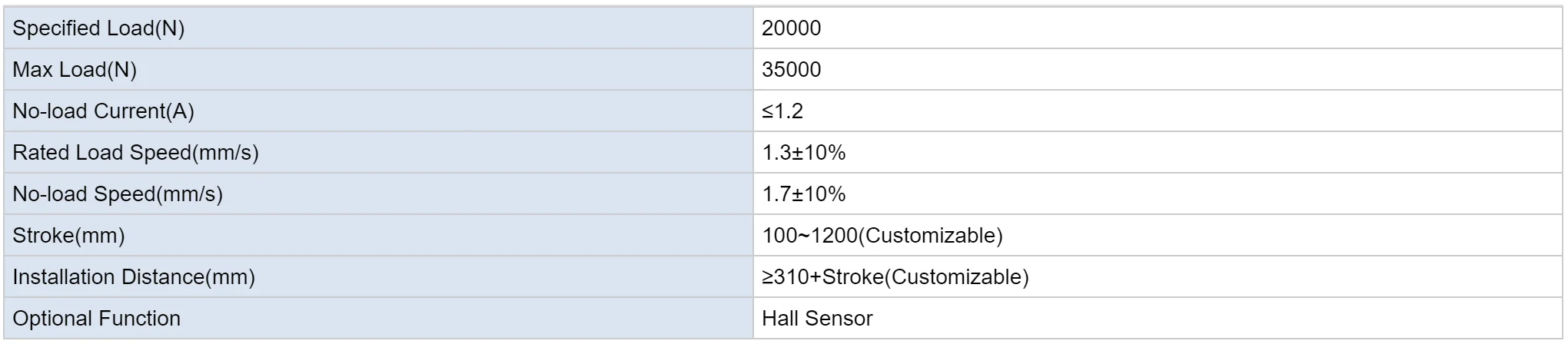Click the Stroke(mm) label cell
The image size is (1568, 344).
68,236
